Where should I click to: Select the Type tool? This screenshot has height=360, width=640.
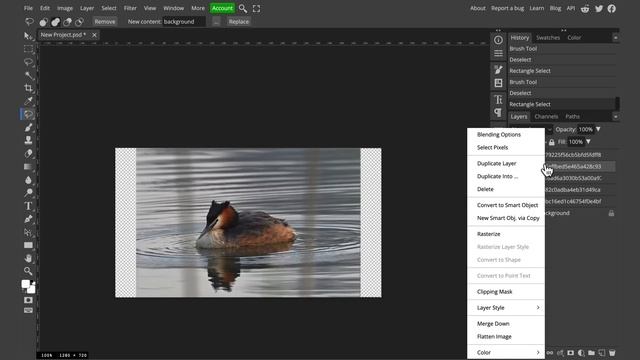click(28, 206)
